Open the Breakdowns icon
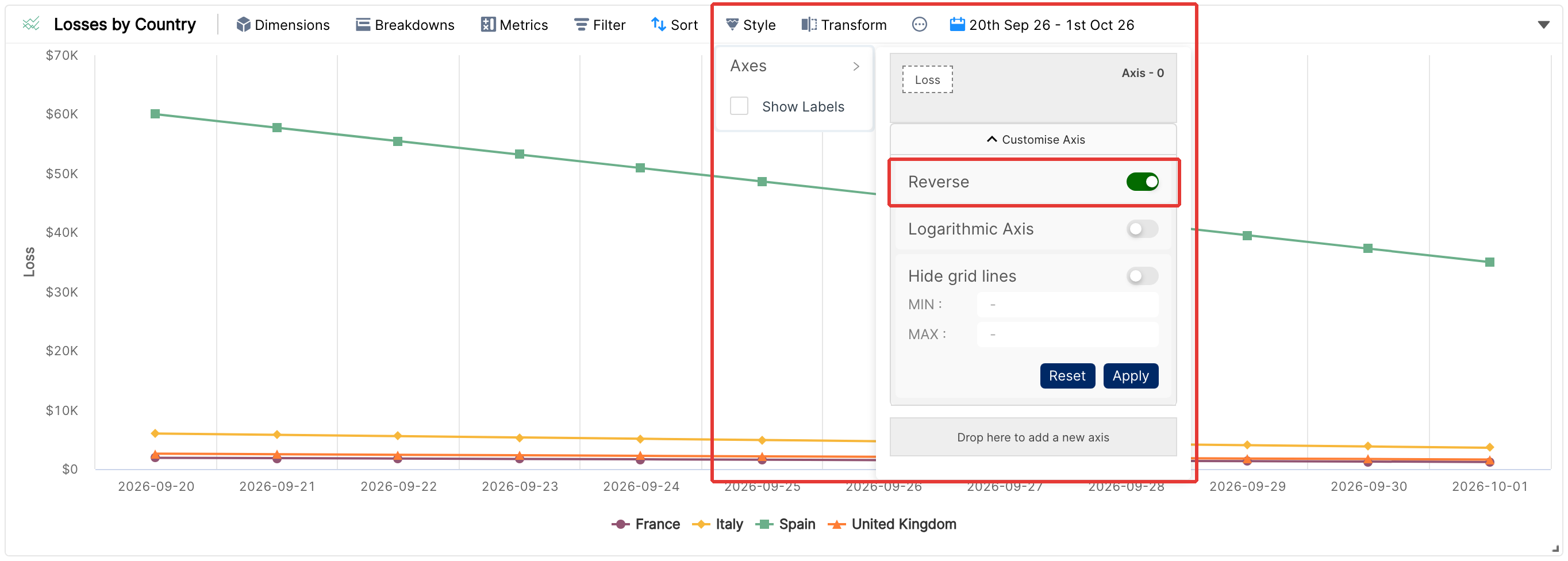This screenshot has height=561, width=1568. [x=363, y=24]
